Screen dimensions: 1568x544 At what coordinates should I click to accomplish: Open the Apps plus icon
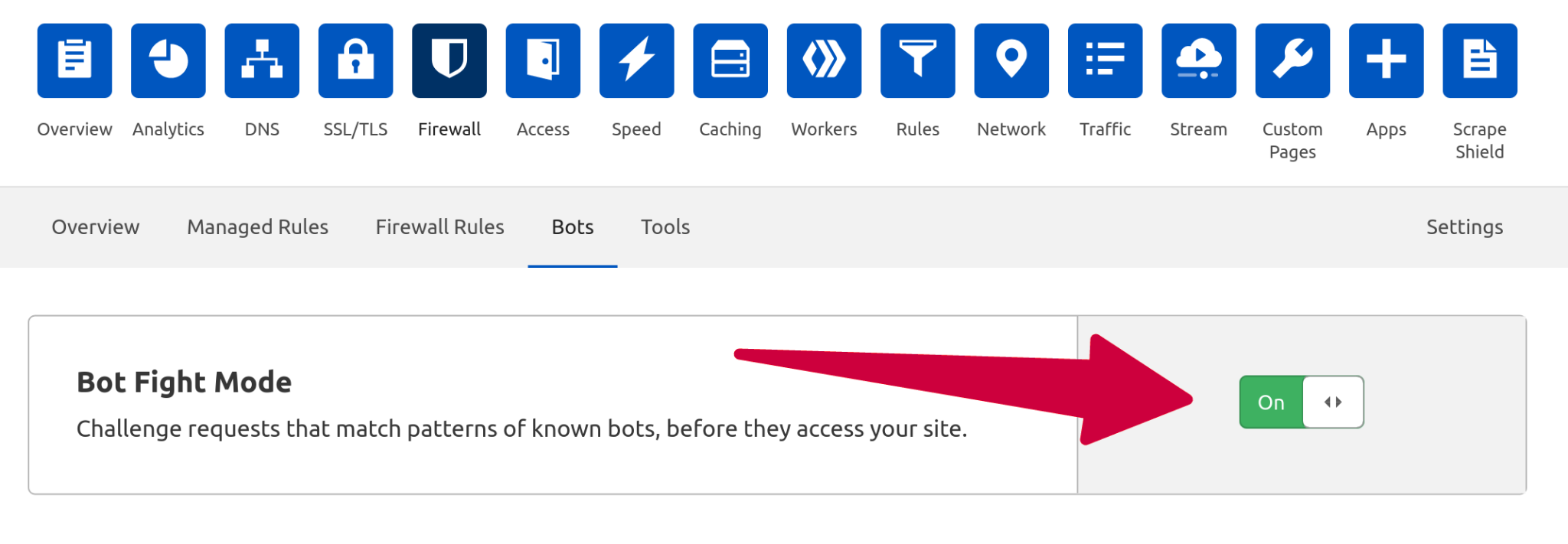pos(1387,60)
